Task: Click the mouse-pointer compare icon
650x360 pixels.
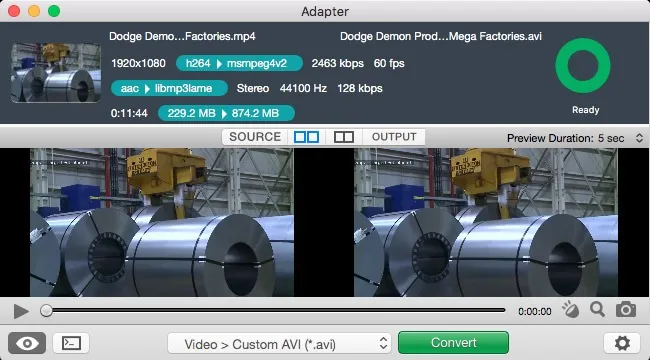Action: 570,309
